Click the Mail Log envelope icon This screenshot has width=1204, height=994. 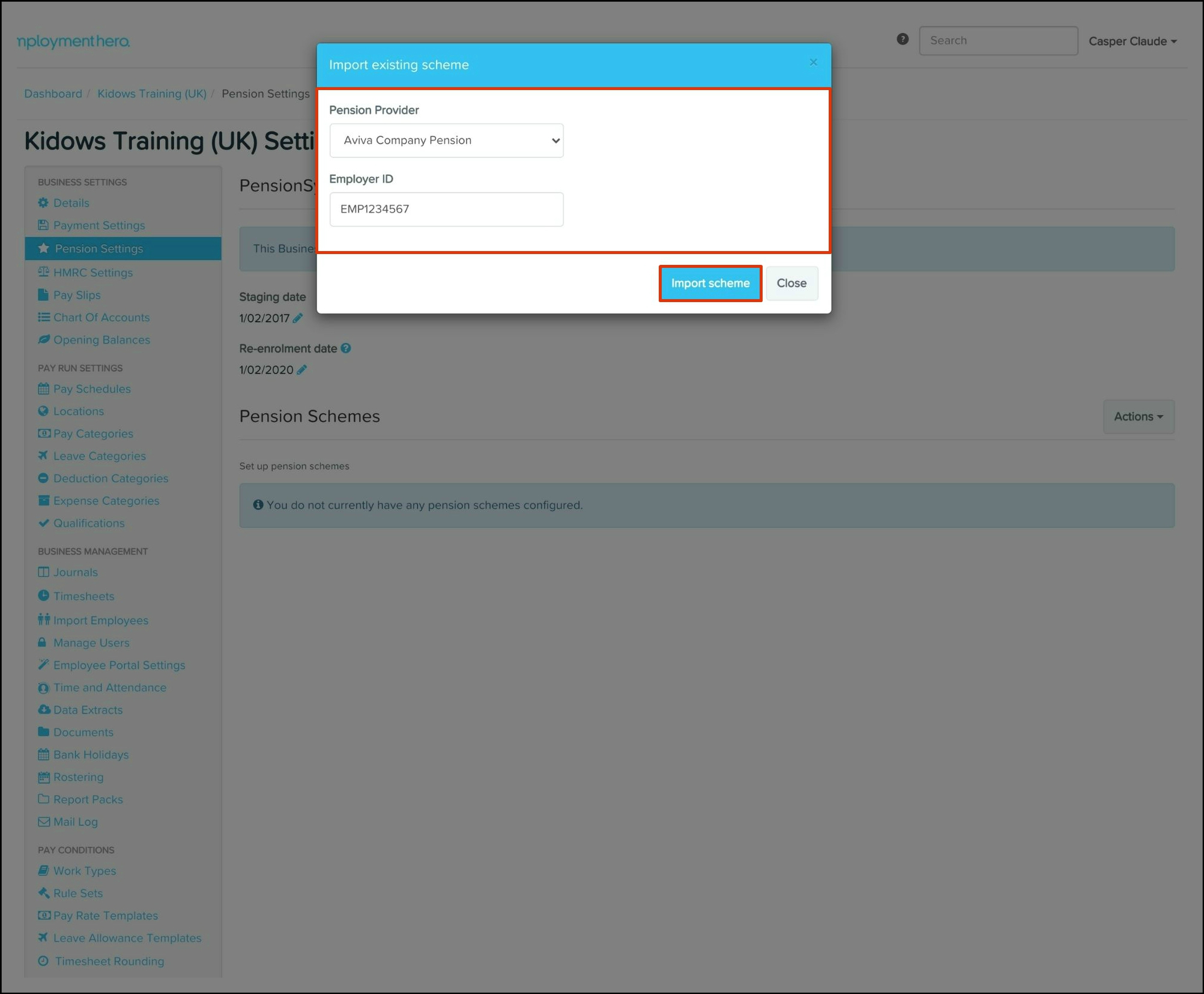tap(43, 822)
